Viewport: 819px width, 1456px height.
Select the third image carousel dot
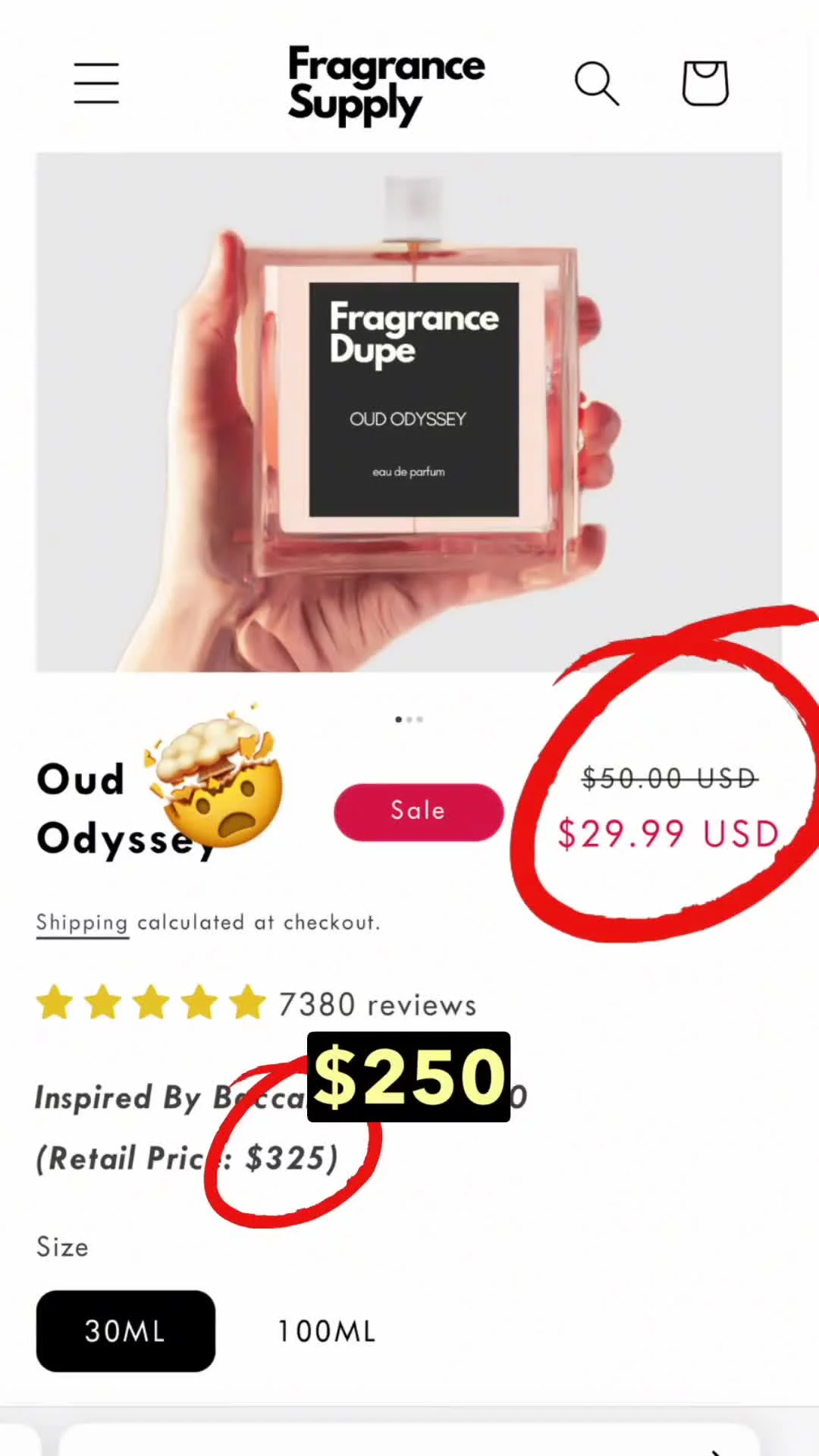tap(419, 719)
